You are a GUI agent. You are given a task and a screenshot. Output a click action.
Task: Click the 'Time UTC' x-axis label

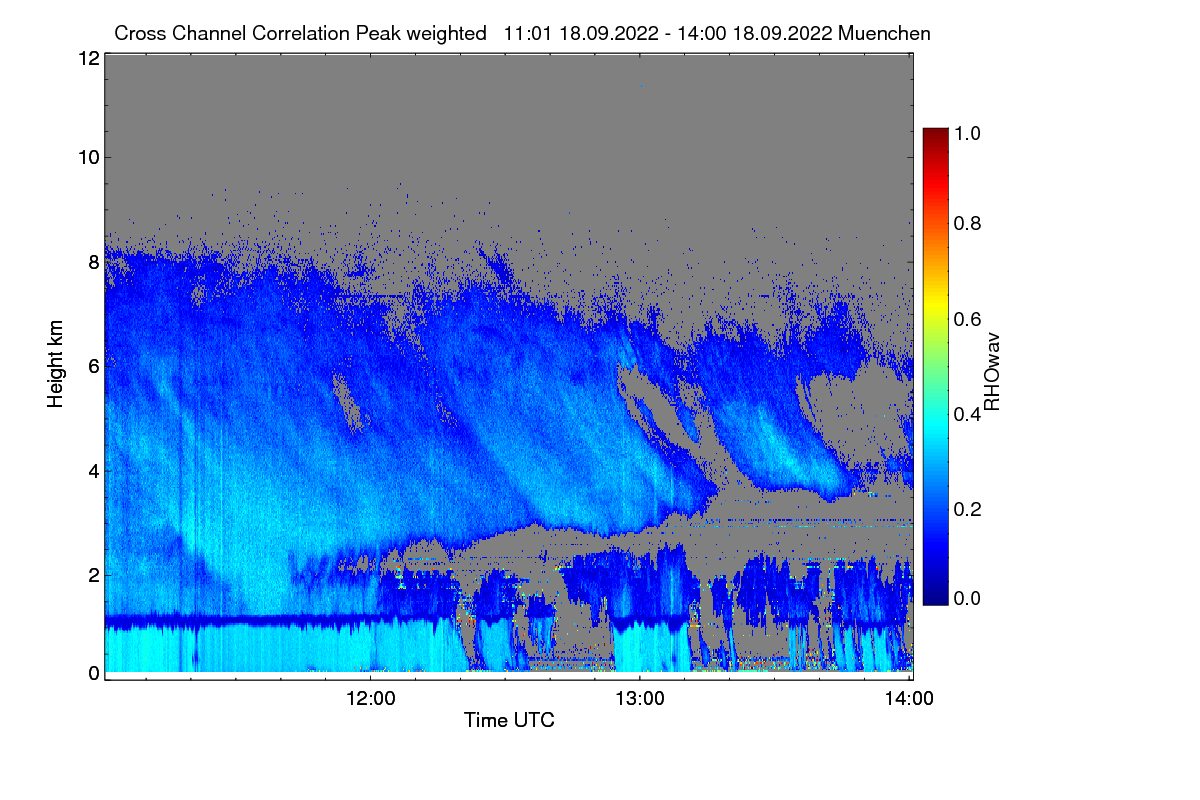click(x=509, y=720)
